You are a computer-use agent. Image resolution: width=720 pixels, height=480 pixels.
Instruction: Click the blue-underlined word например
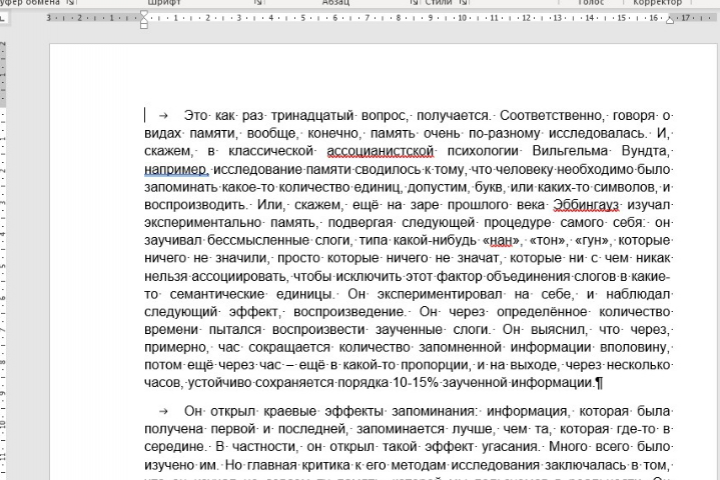pyautogui.click(x=176, y=169)
